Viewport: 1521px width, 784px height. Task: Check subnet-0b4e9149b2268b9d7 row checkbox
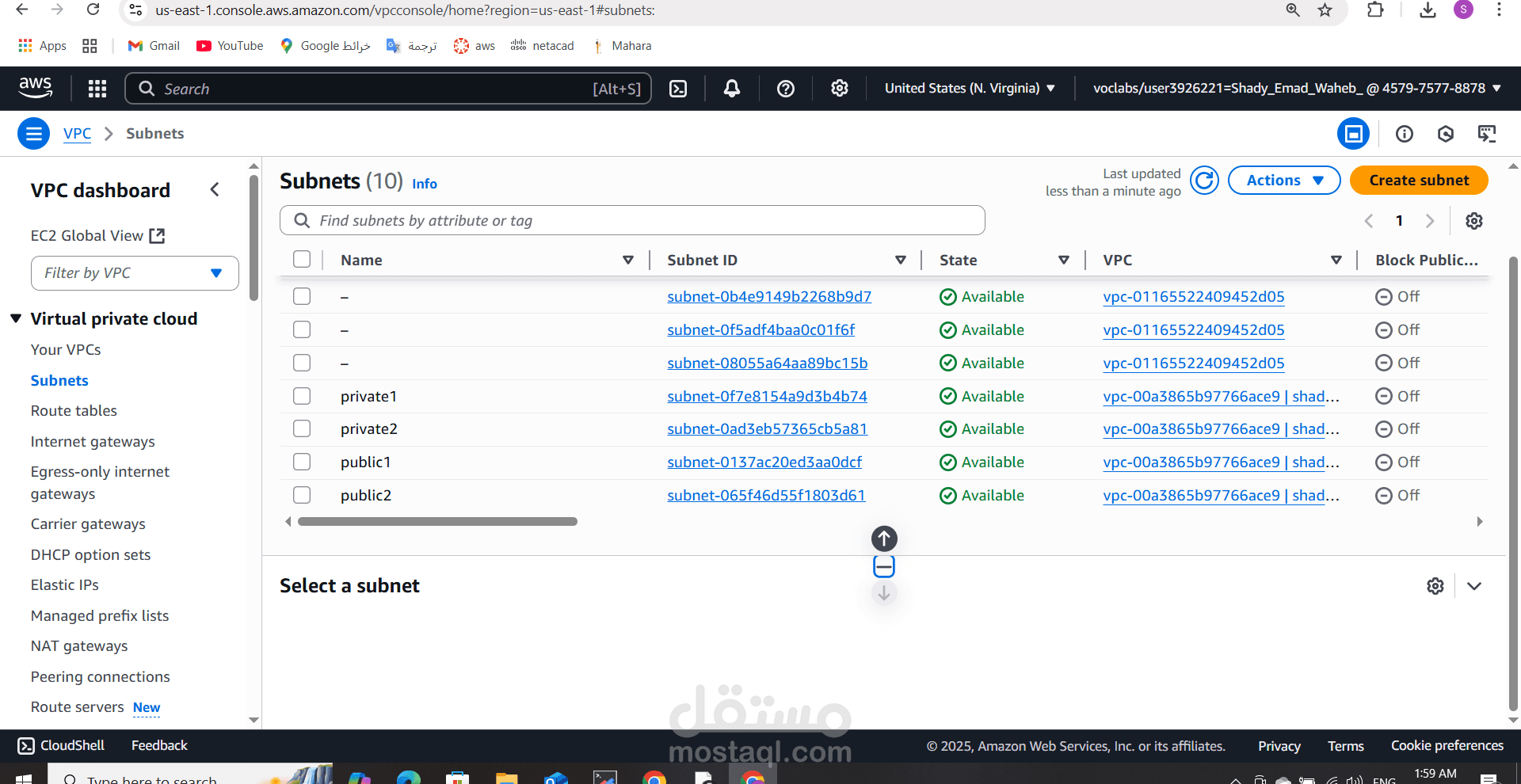302,296
